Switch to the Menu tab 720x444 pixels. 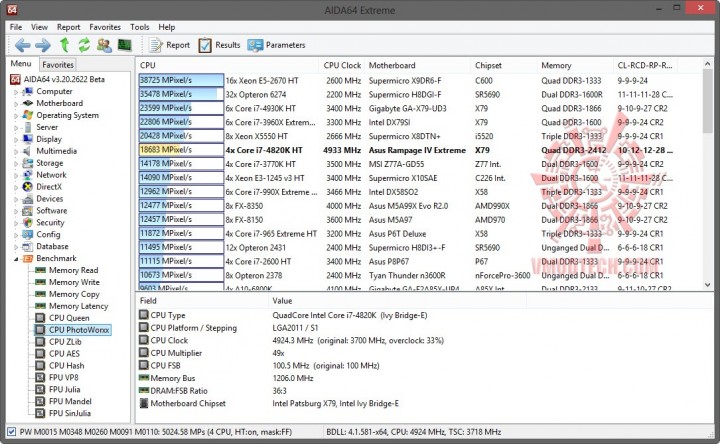coord(21,64)
